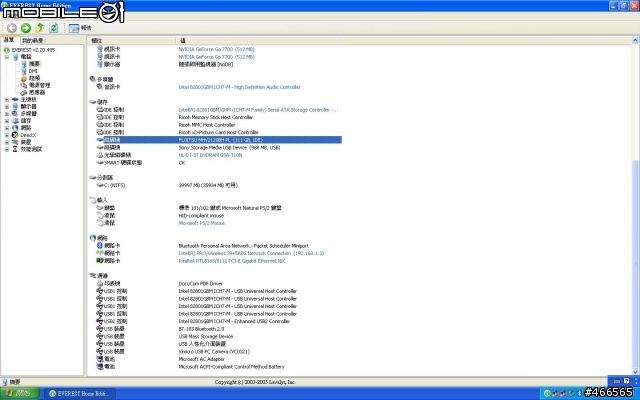Switch to the Menu (選單) tab
This screenshot has width=640, height=400.
coord(9,40)
